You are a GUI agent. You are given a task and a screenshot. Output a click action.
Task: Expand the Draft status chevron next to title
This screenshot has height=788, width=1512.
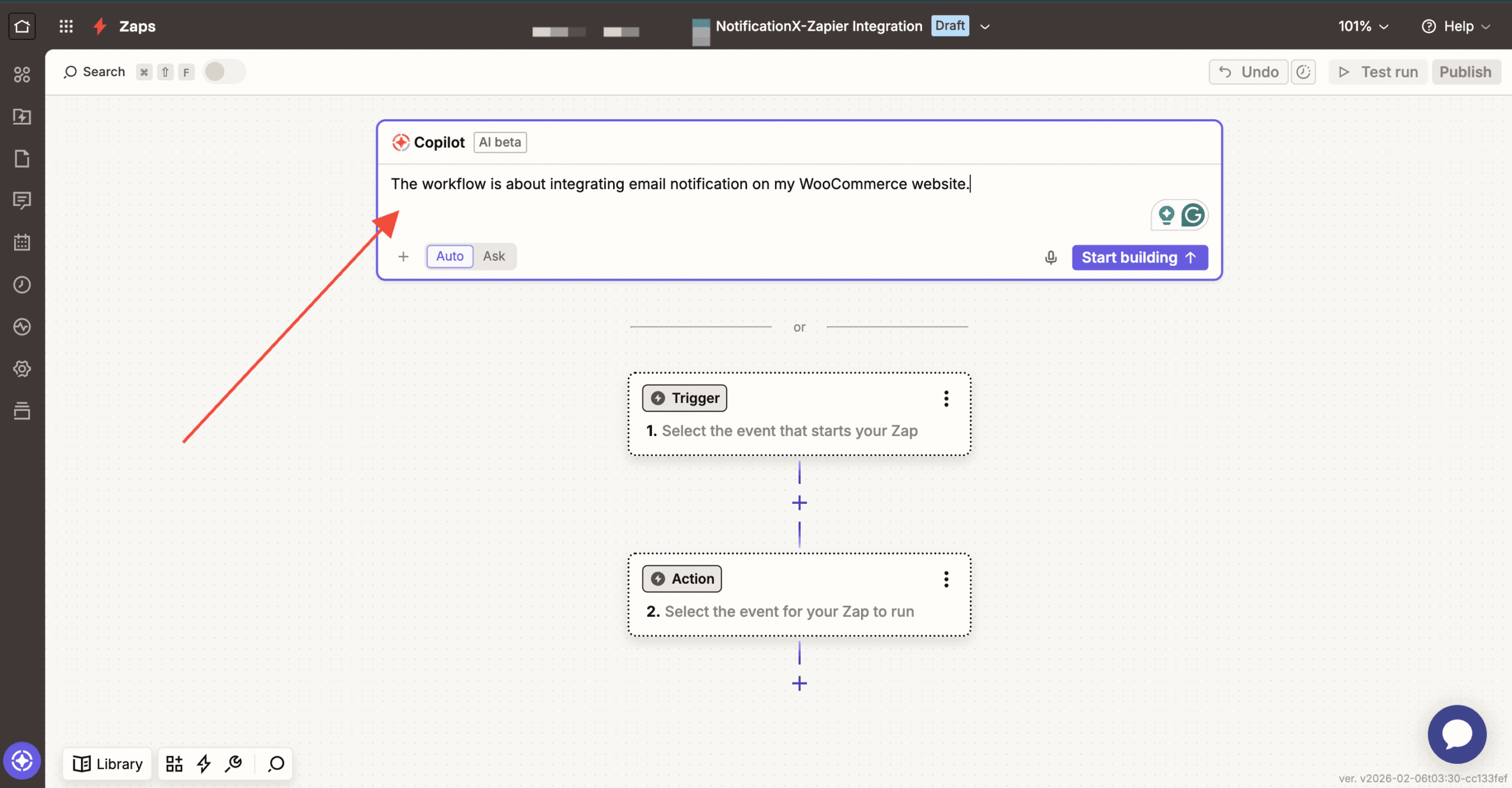[x=984, y=27]
